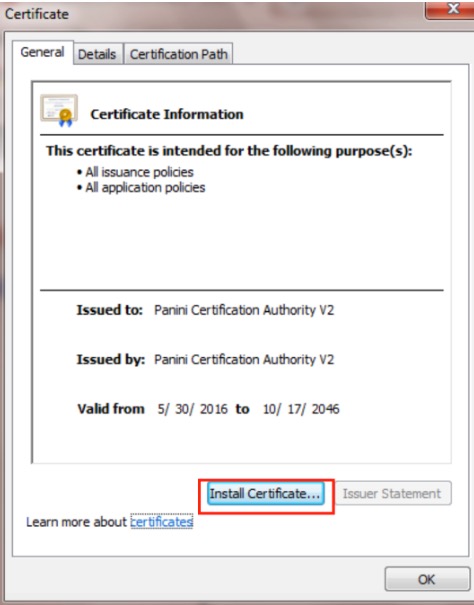Click the Issuer Statement button

[393, 493]
